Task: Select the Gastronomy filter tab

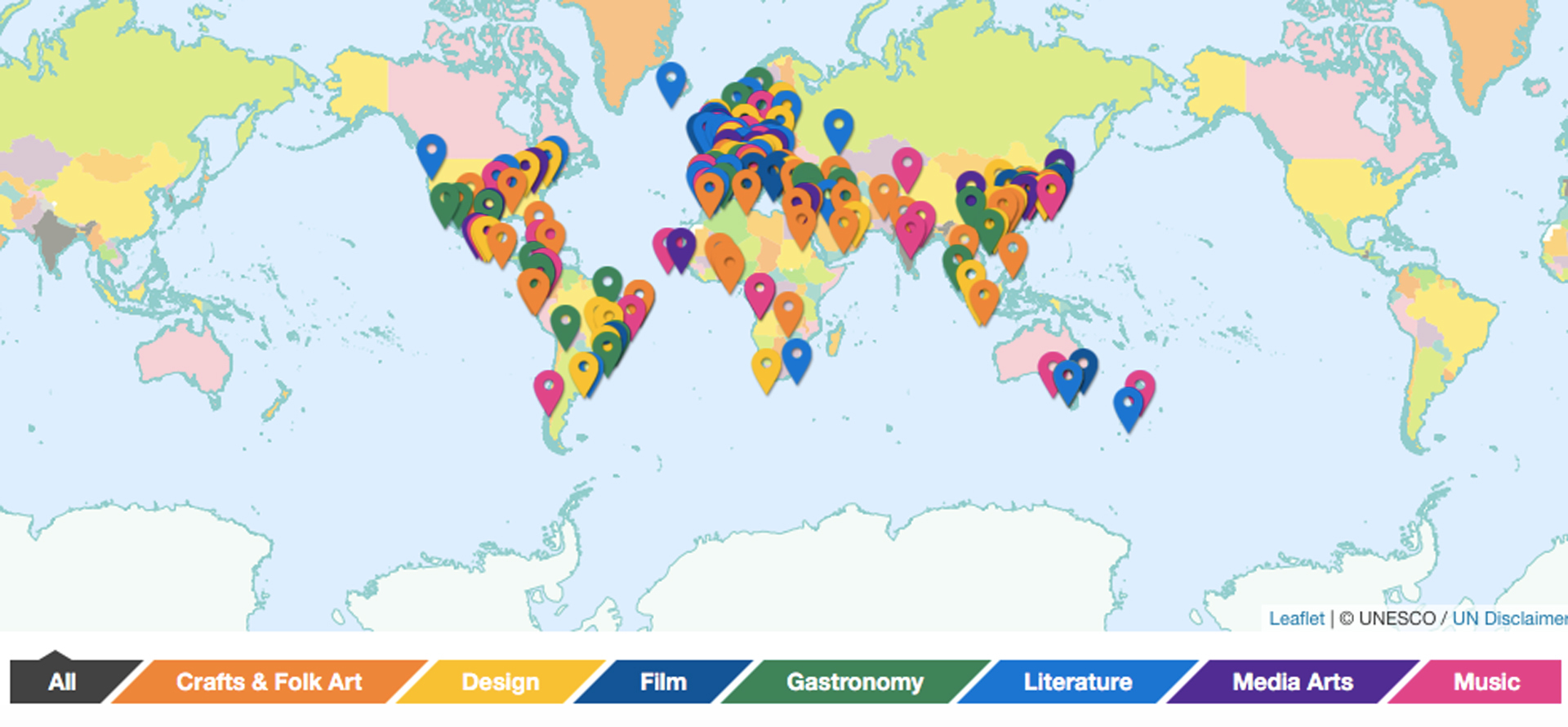Action: (x=855, y=681)
